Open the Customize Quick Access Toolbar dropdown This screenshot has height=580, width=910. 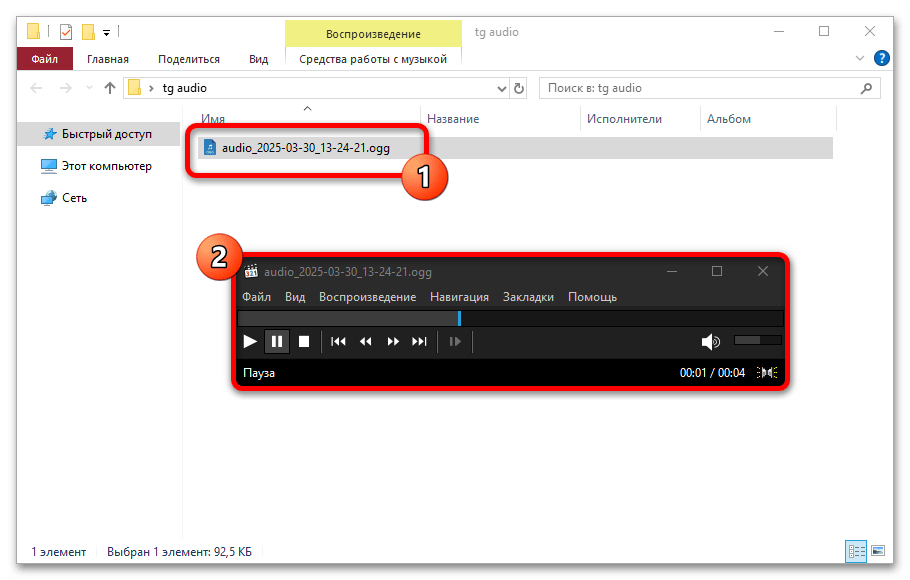(106, 33)
